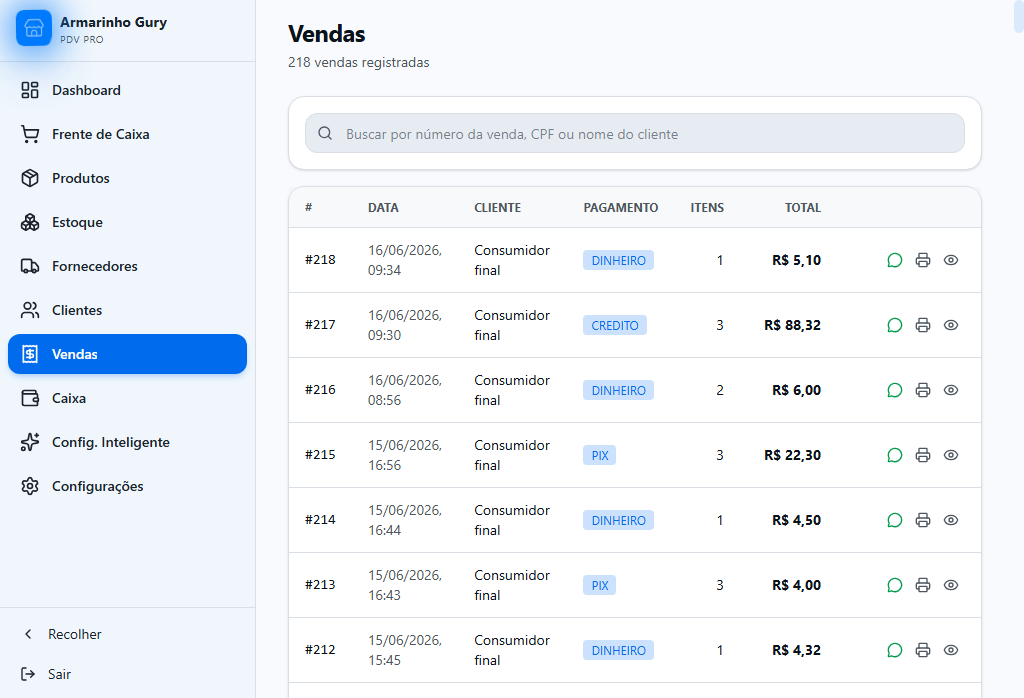
Task: Show details of sale #213 with eye icon
Action: [x=951, y=585]
